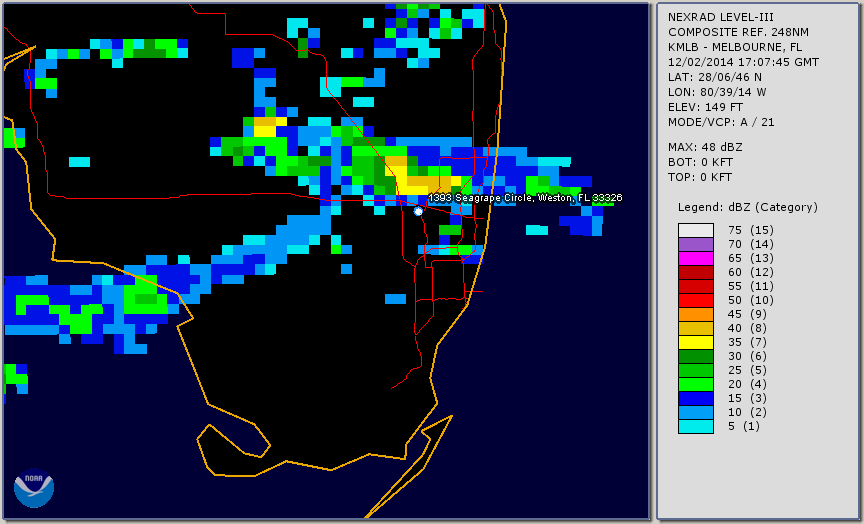Click the white location marker dot at Weston

[418, 211]
